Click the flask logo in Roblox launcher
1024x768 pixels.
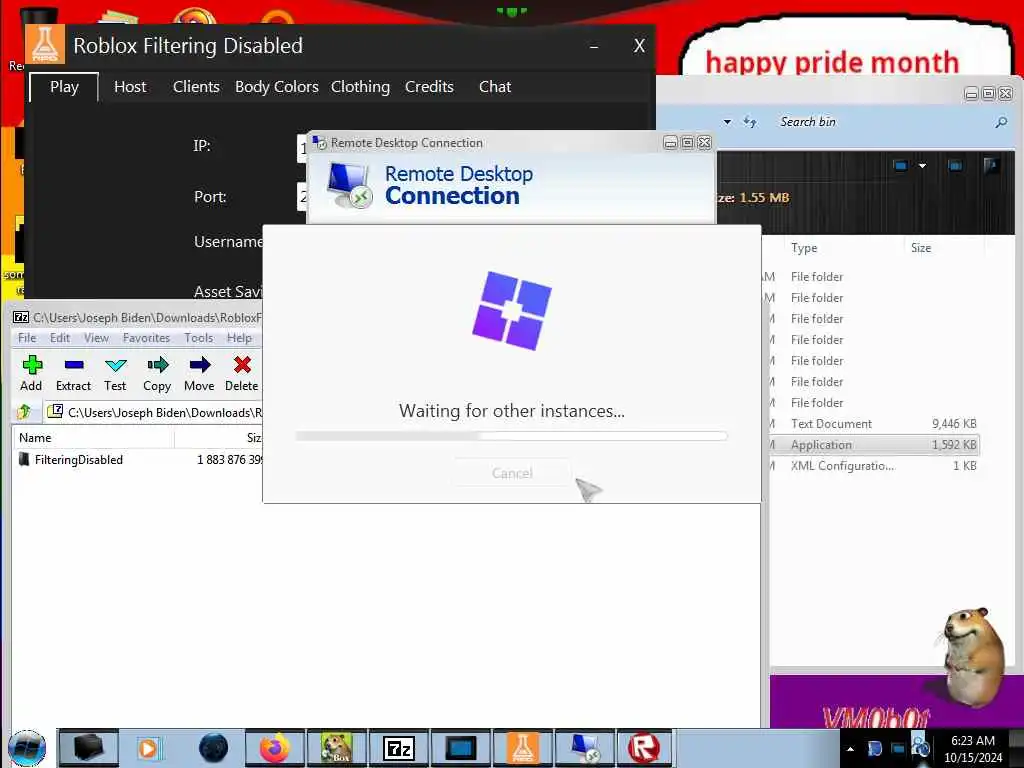click(x=45, y=44)
